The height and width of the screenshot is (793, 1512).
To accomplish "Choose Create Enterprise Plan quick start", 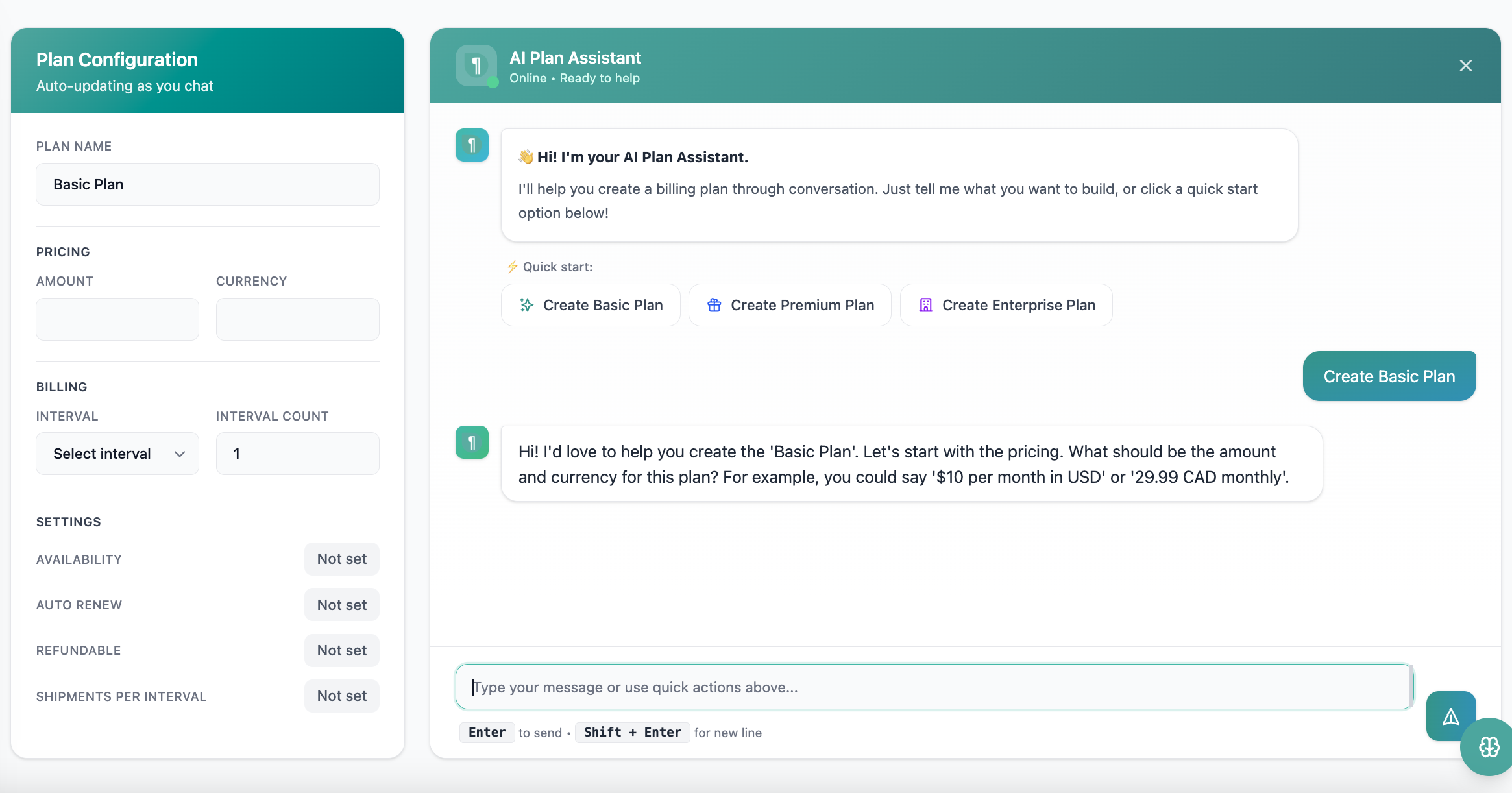I will (1006, 305).
